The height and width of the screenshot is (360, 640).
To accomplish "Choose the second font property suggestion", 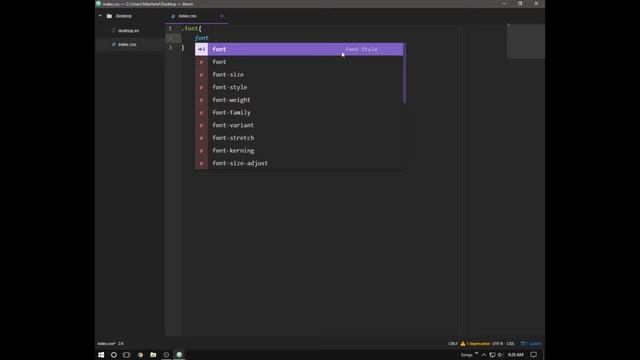I will [299, 62].
